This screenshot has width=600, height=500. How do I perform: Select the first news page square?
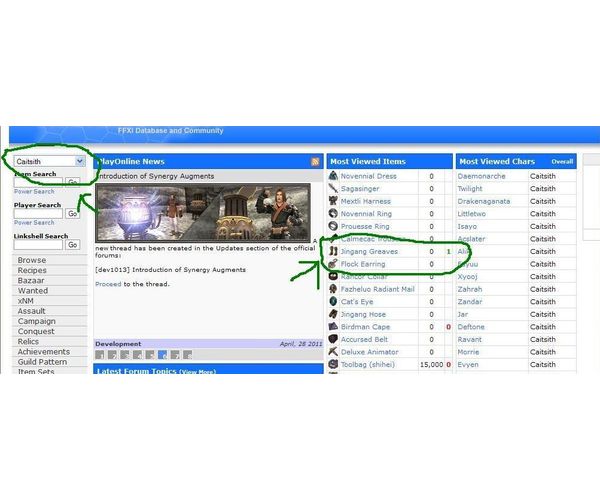click(99, 355)
